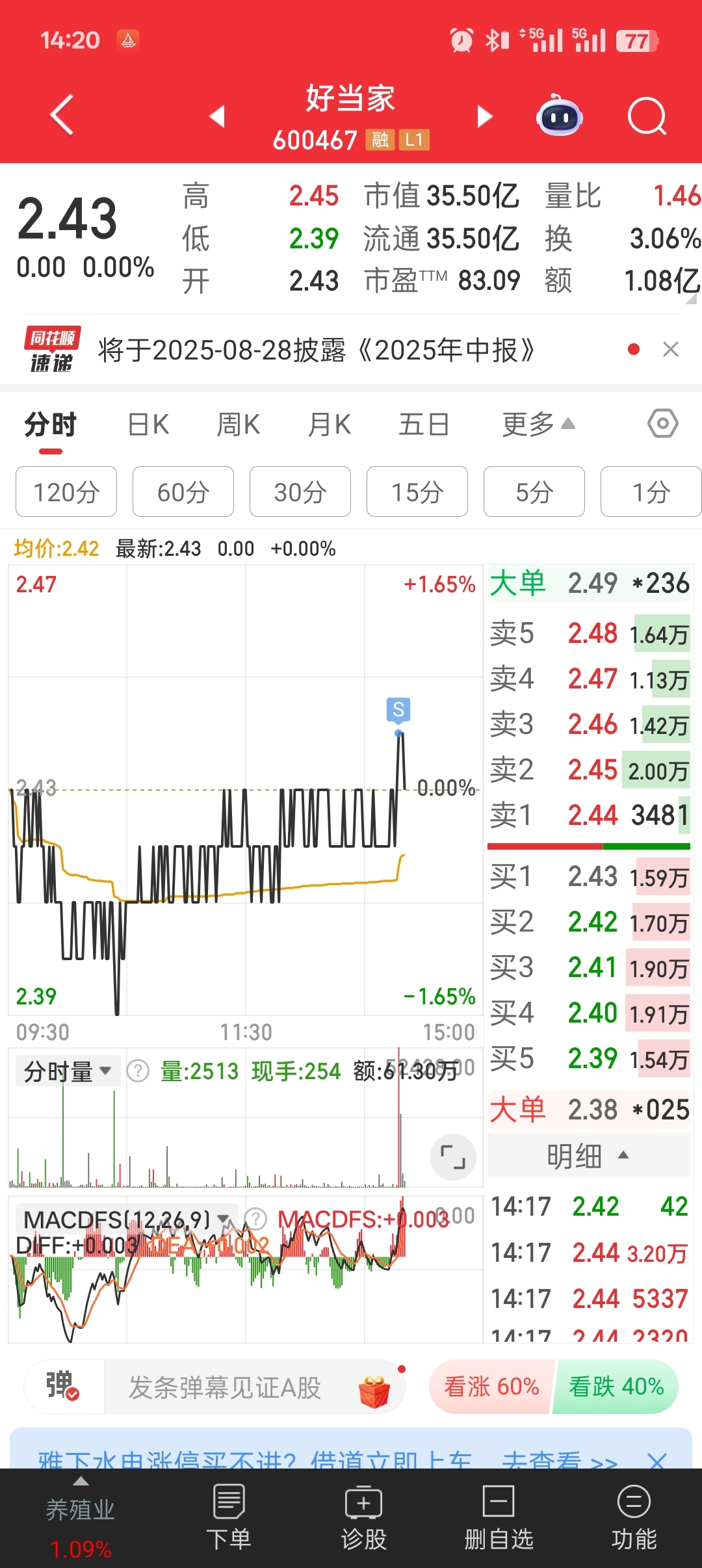Select 卖3 price 2.46
Screen dimensions: 702x1568
588,724
